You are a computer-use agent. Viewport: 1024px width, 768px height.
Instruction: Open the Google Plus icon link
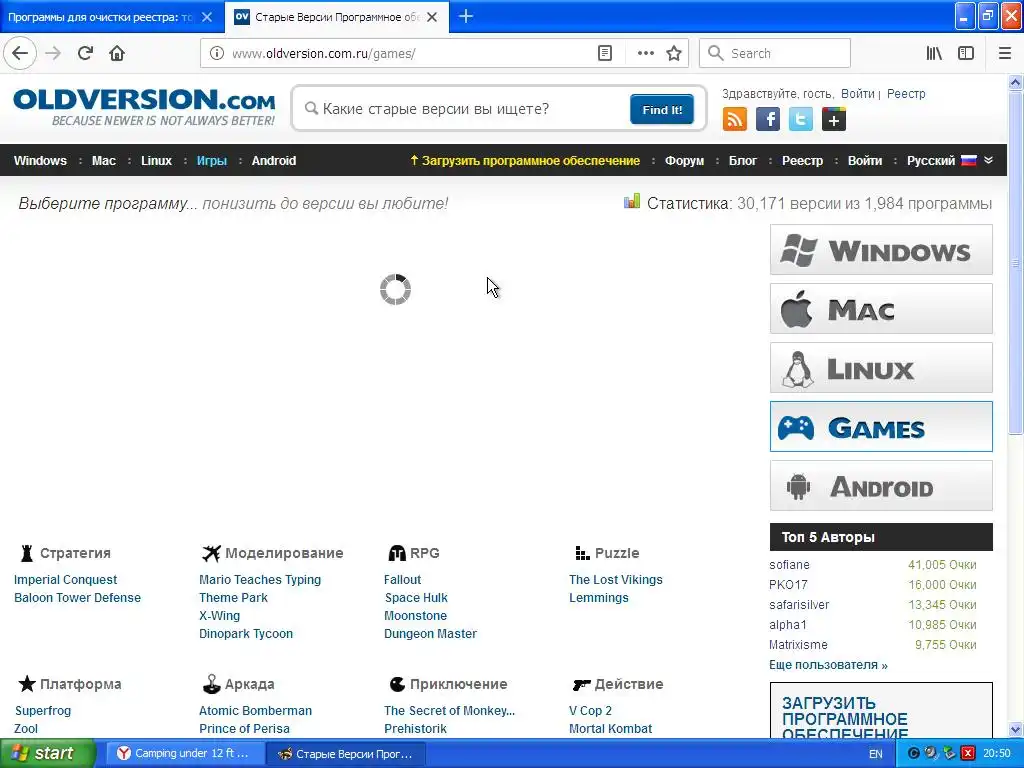coord(834,119)
